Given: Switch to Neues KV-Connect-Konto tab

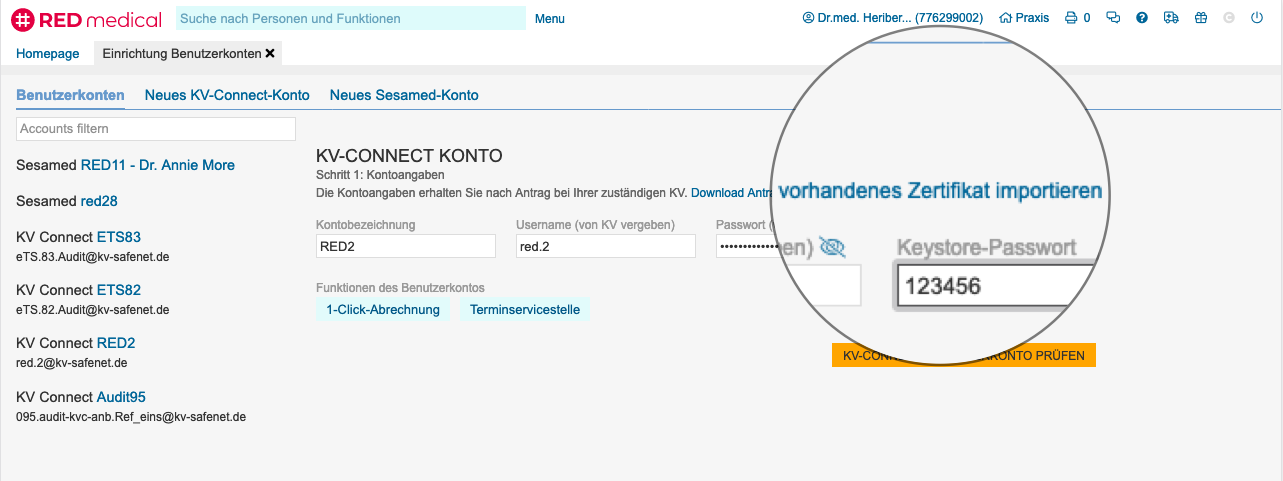Looking at the screenshot, I should click(227, 95).
